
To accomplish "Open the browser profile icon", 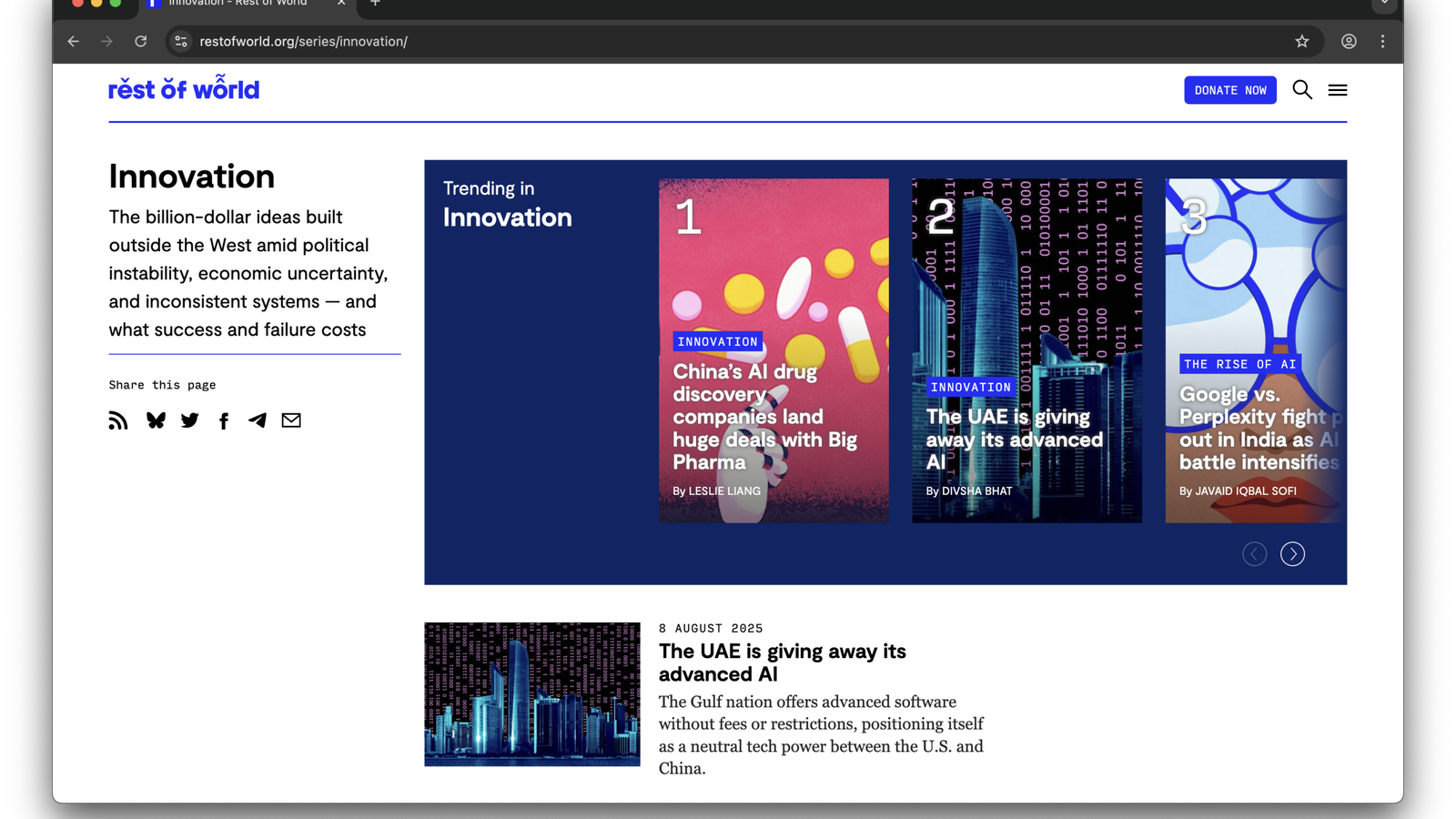I will pyautogui.click(x=1349, y=41).
